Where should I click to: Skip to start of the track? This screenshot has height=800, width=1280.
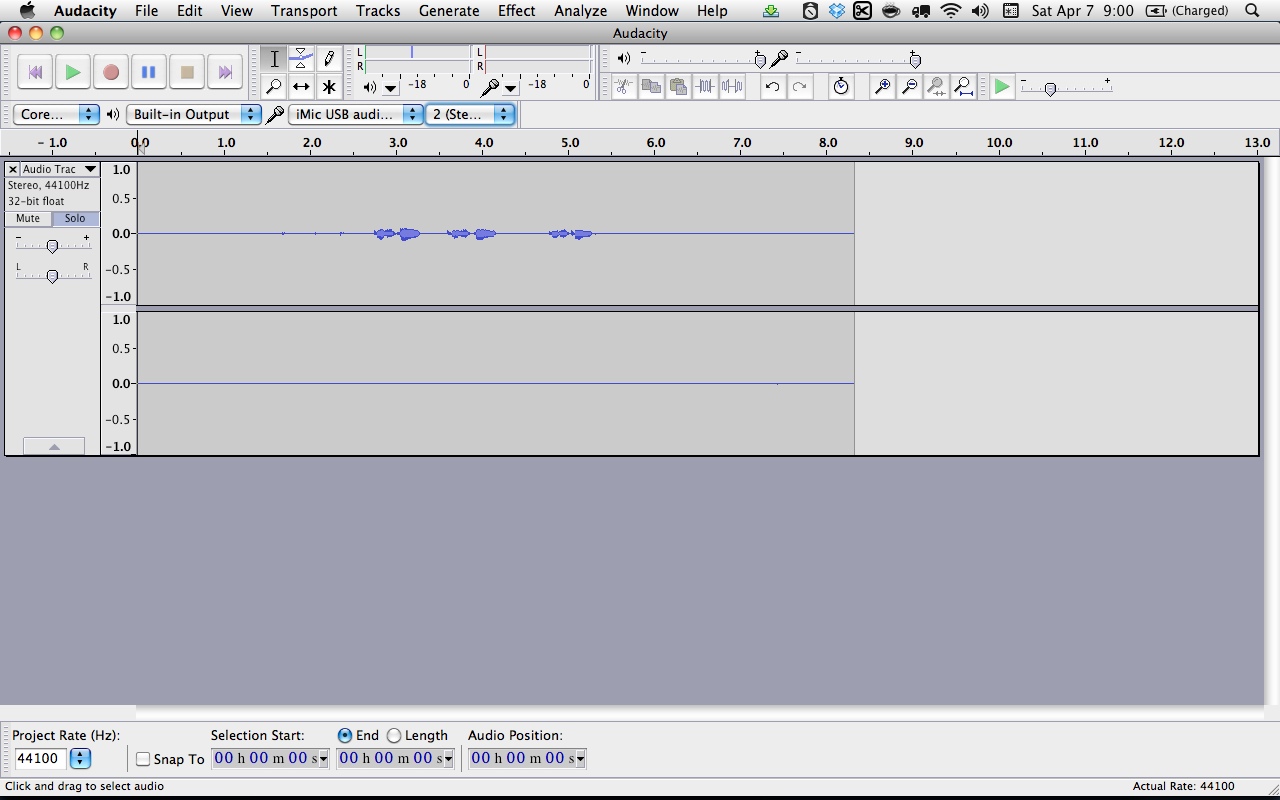tap(34, 72)
